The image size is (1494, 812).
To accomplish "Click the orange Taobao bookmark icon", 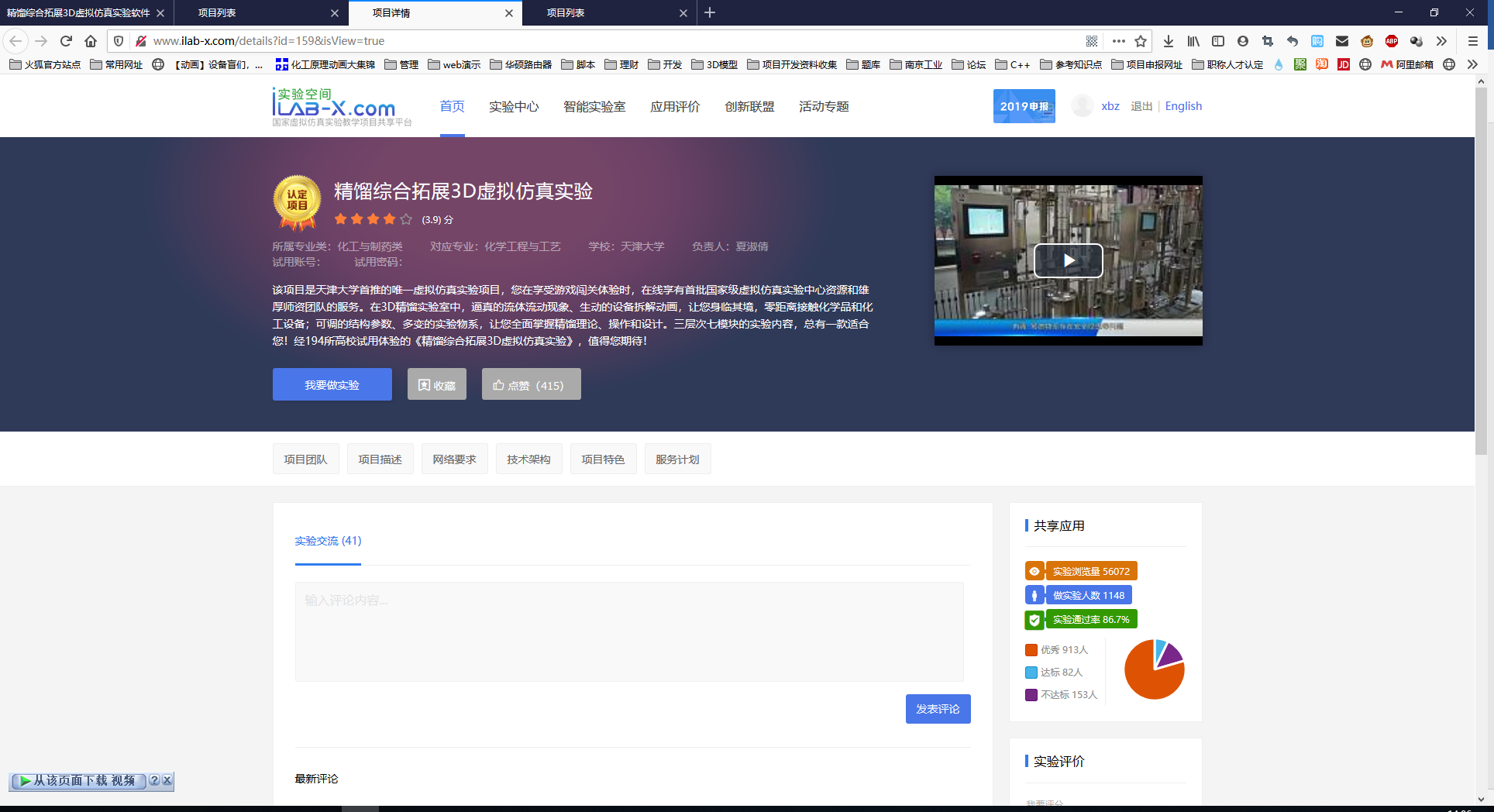I will [x=1322, y=64].
